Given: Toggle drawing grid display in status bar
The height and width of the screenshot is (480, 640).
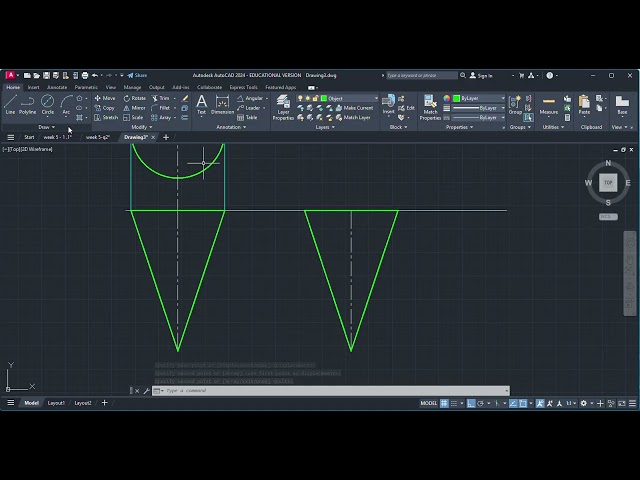Looking at the screenshot, I should click(444, 403).
